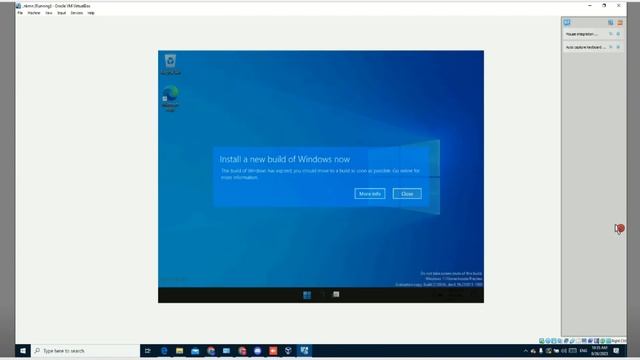Open the Recycle Bin icon in guest desktop
The width and height of the screenshot is (640, 360).
170,64
